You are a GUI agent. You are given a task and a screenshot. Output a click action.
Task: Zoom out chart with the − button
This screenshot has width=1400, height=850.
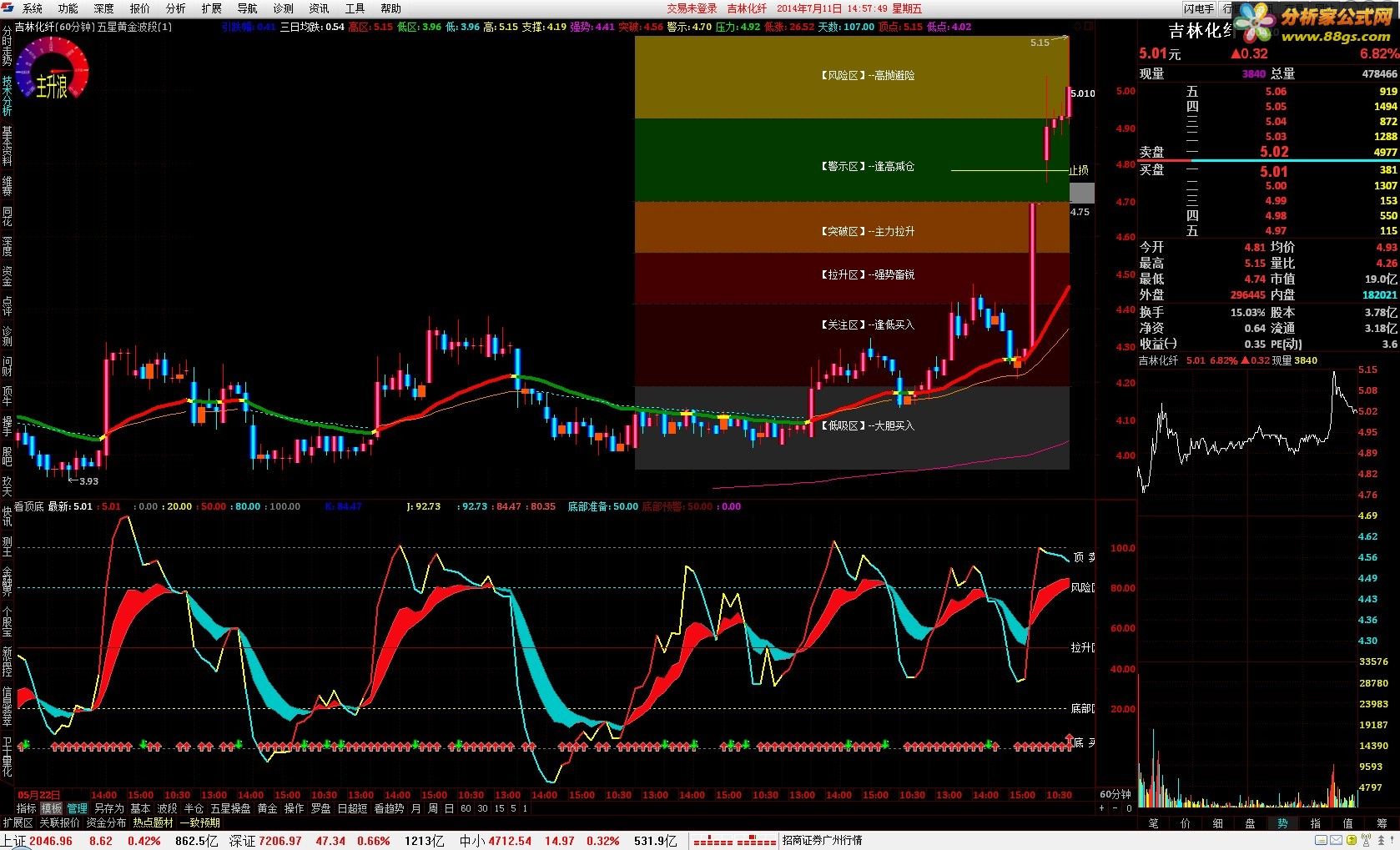(x=1115, y=807)
